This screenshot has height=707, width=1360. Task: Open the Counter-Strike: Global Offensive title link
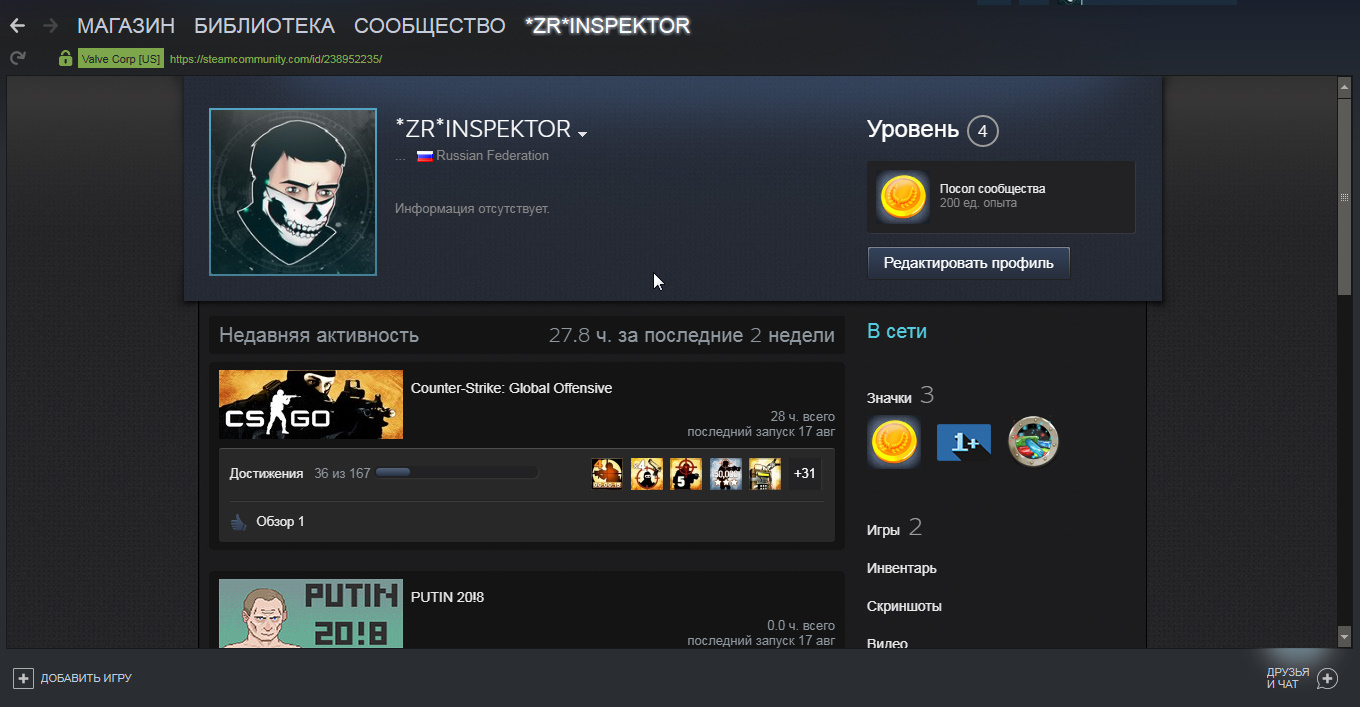pyautogui.click(x=511, y=388)
